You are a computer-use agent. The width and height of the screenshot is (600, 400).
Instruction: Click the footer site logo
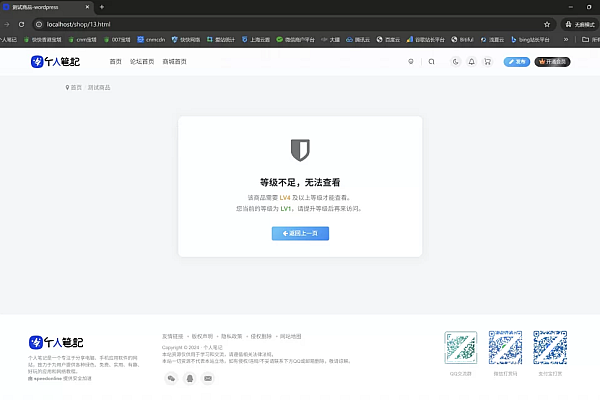(x=56, y=342)
